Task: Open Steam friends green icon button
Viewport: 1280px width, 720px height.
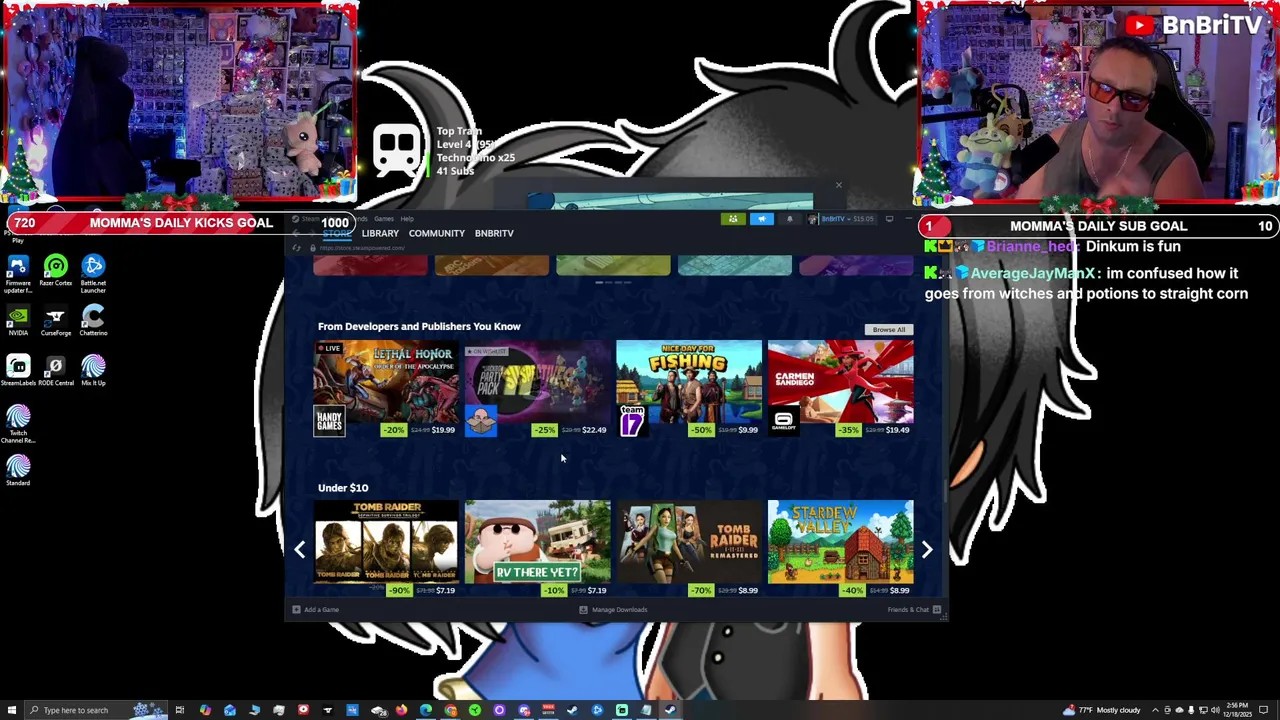Action: point(733,219)
